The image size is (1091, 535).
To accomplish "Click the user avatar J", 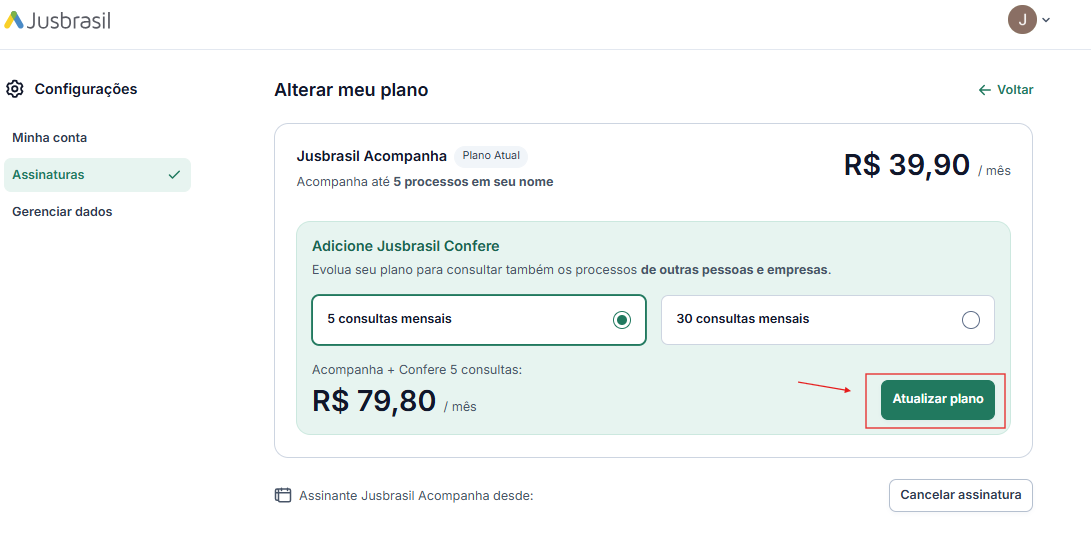I will 1022,19.
